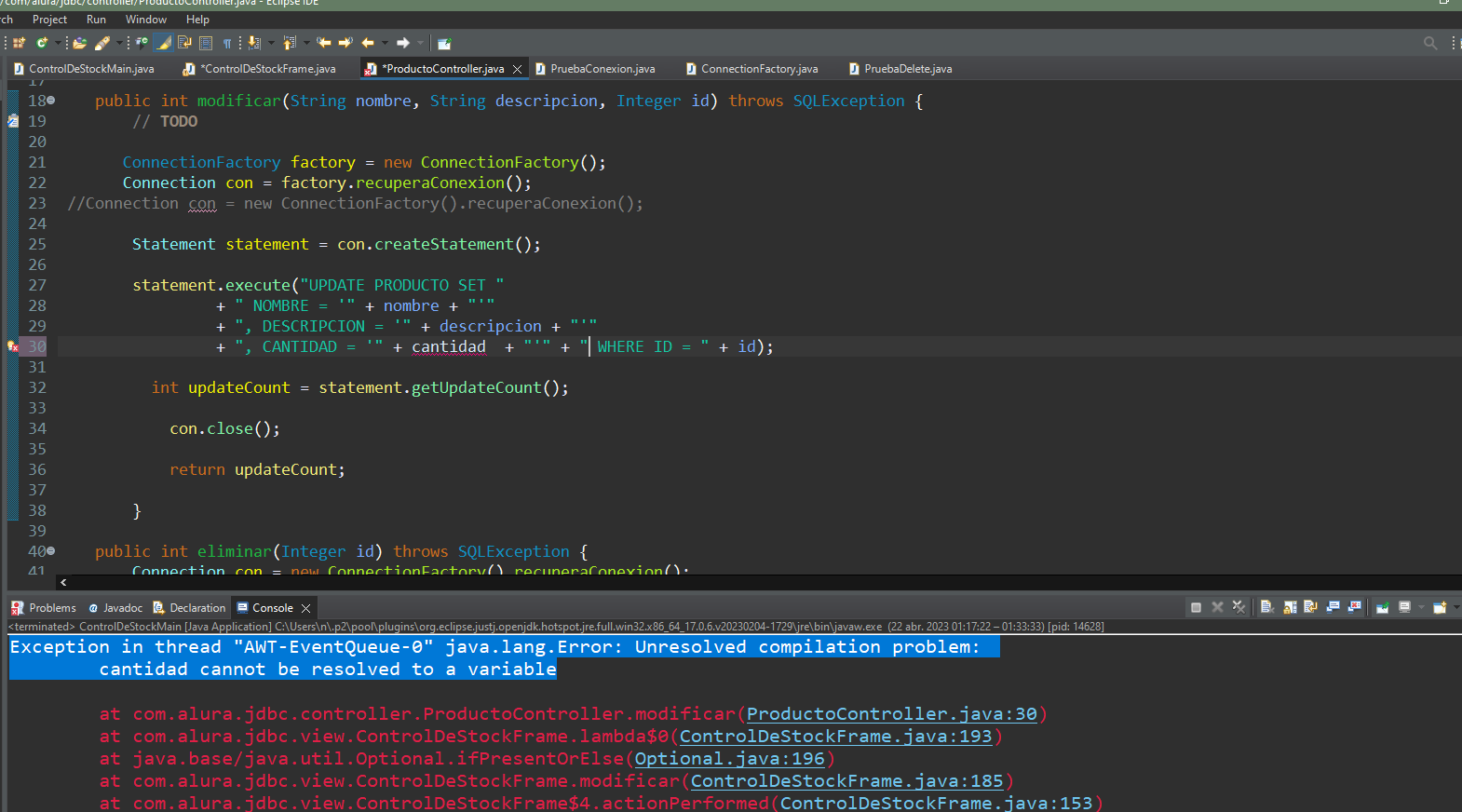Image resolution: width=1462 pixels, height=812 pixels.
Task: Open the Declaration view tab
Action: [190, 608]
